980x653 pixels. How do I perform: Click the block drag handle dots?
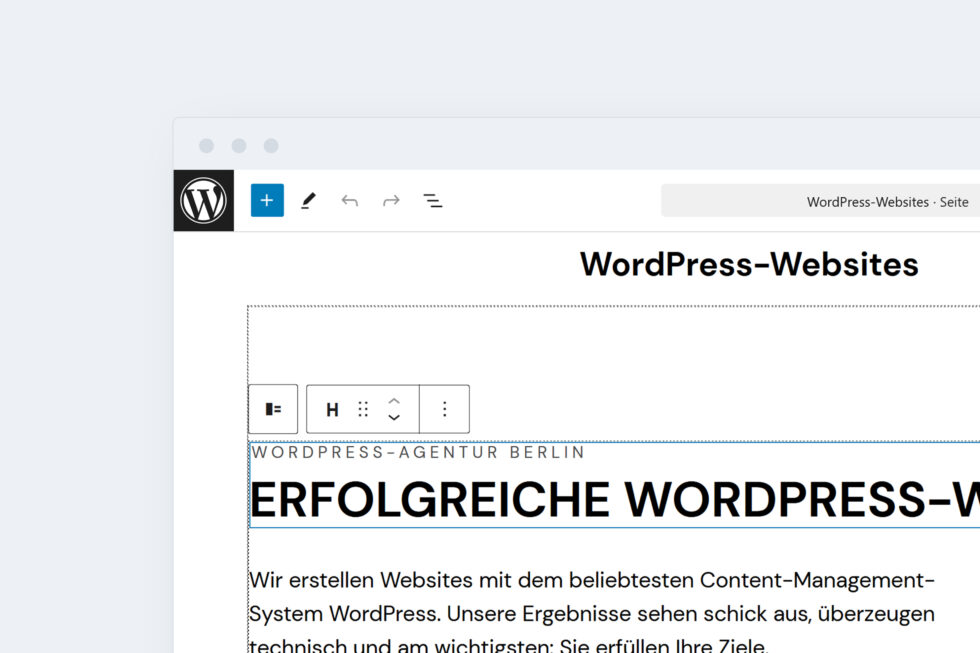363,409
